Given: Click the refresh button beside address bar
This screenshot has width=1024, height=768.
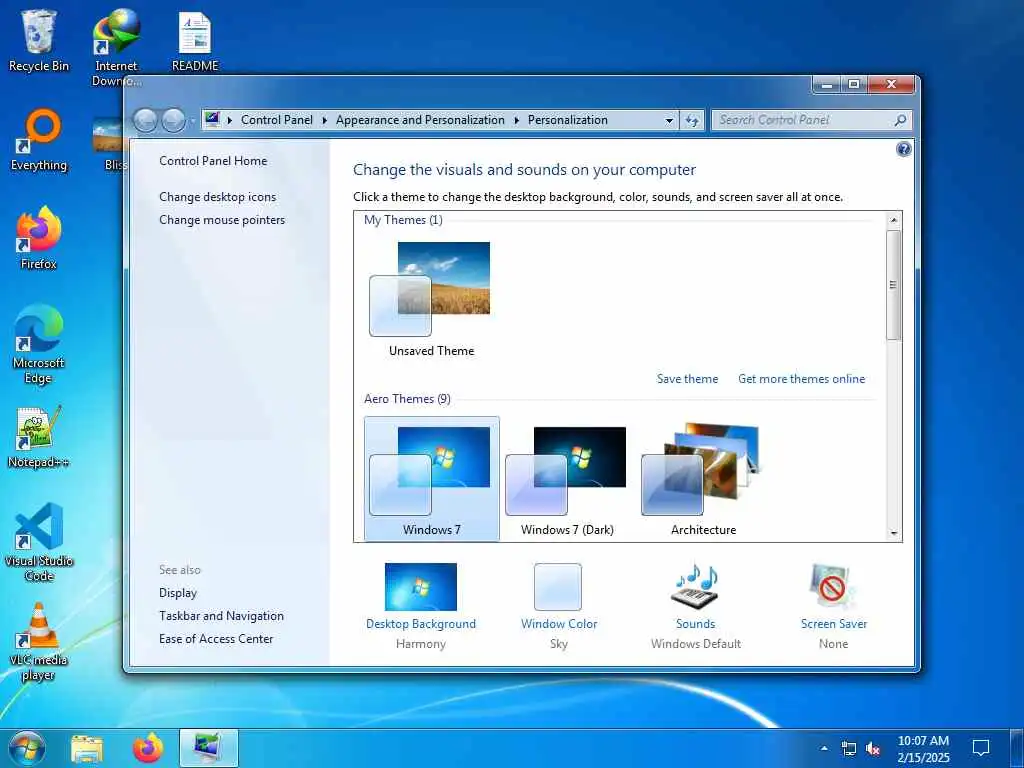Looking at the screenshot, I should click(692, 120).
